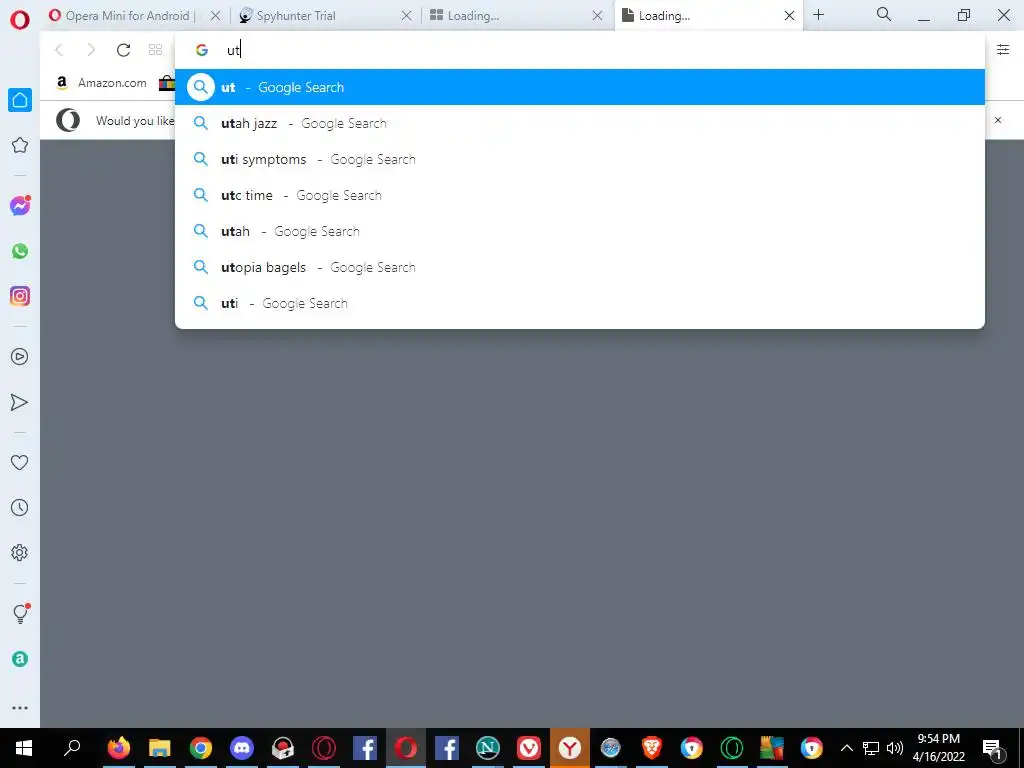Open My Flow arrow icon in sidebar
1024x768 pixels.
click(20, 402)
